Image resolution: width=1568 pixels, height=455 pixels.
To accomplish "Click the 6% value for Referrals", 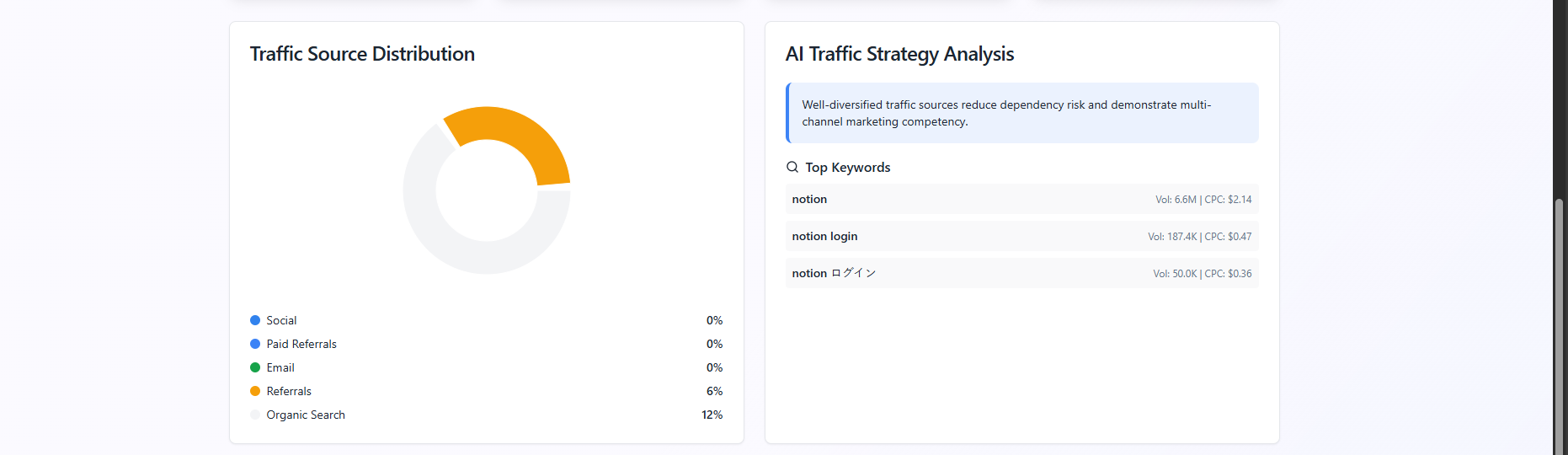I will tap(714, 391).
